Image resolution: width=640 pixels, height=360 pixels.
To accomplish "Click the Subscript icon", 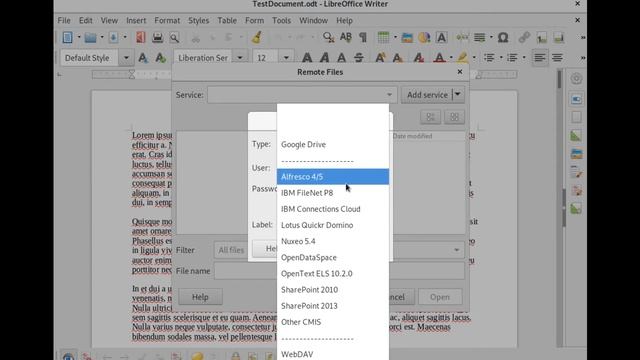I will click(398, 58).
